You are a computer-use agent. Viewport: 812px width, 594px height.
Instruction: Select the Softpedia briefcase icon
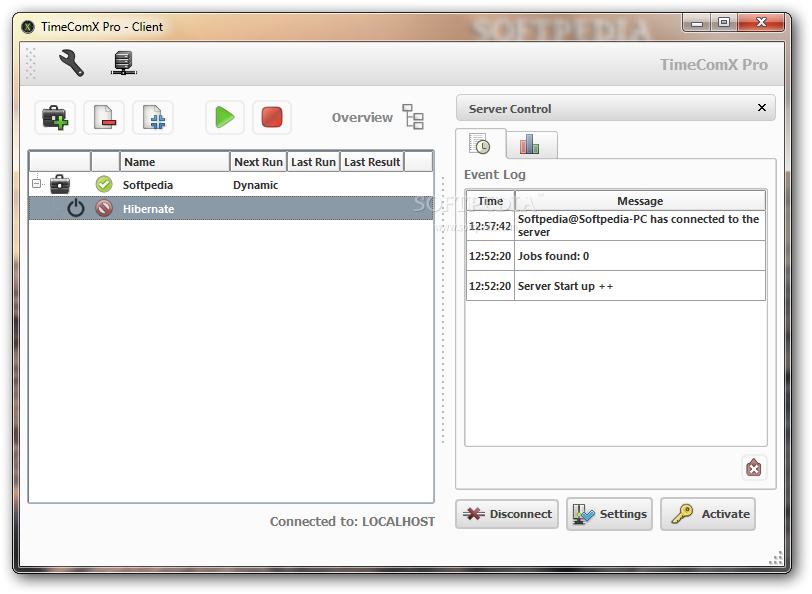[x=60, y=184]
